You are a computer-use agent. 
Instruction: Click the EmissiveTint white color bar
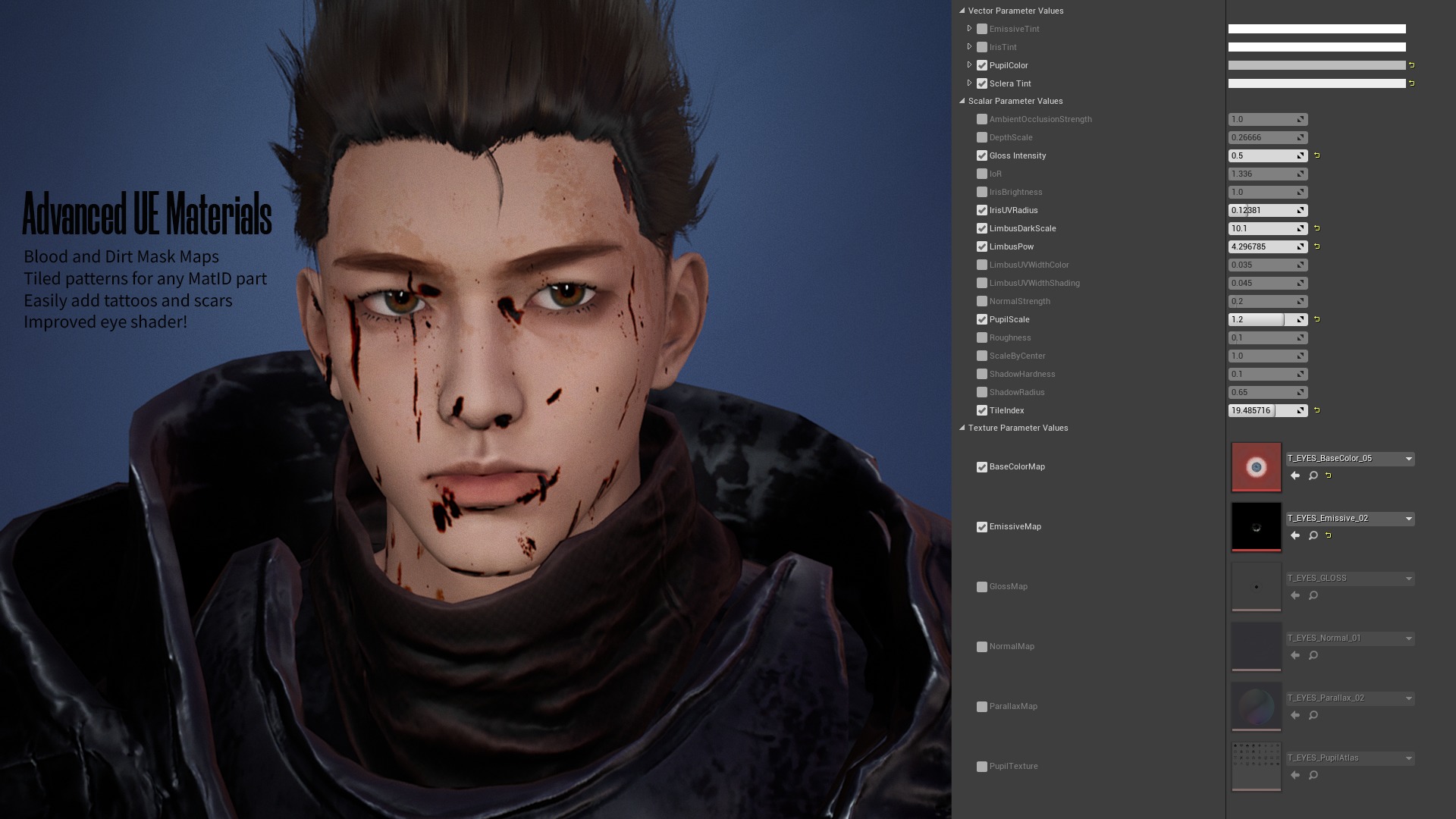coord(1317,29)
